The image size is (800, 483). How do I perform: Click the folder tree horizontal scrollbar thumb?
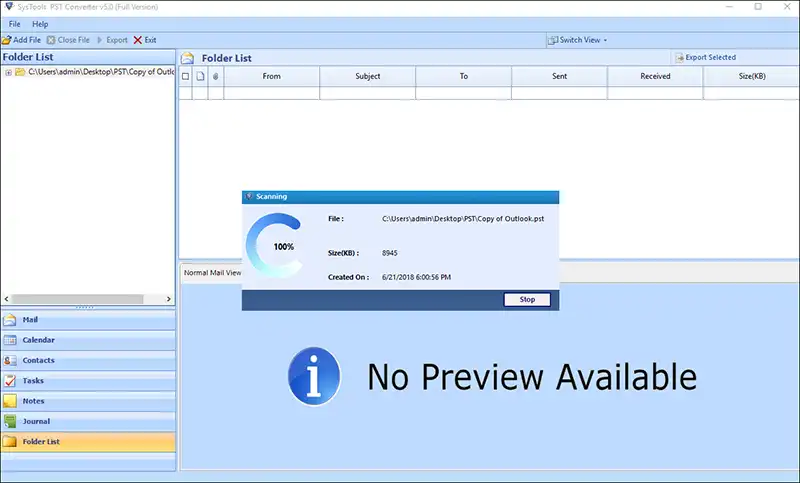pyautogui.click(x=78, y=299)
